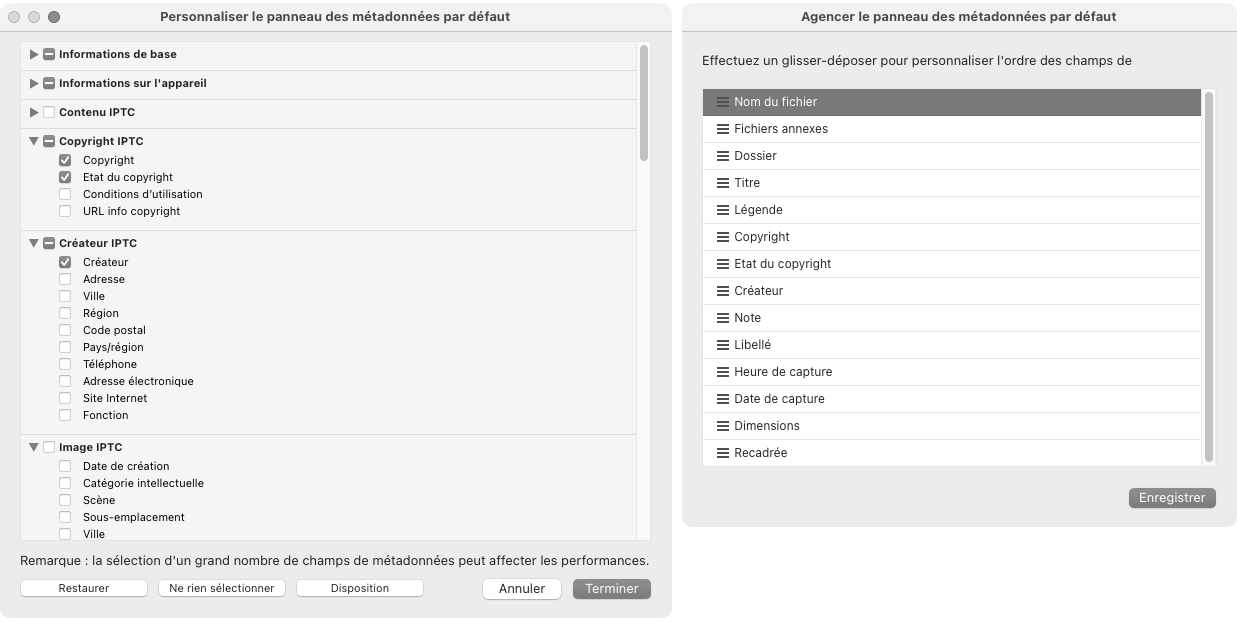This screenshot has height=618, width=1237.
Task: Collapse the Créateur IPTC section
Action: [34, 243]
